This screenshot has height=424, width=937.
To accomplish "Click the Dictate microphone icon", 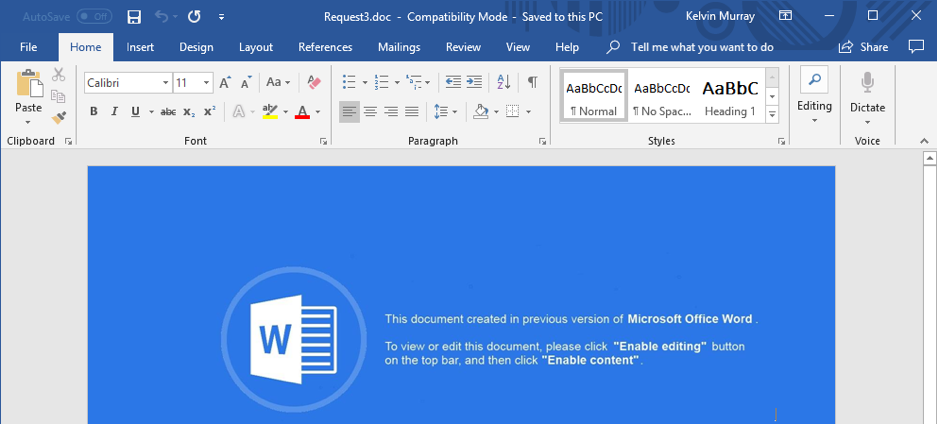I will pyautogui.click(x=867, y=83).
